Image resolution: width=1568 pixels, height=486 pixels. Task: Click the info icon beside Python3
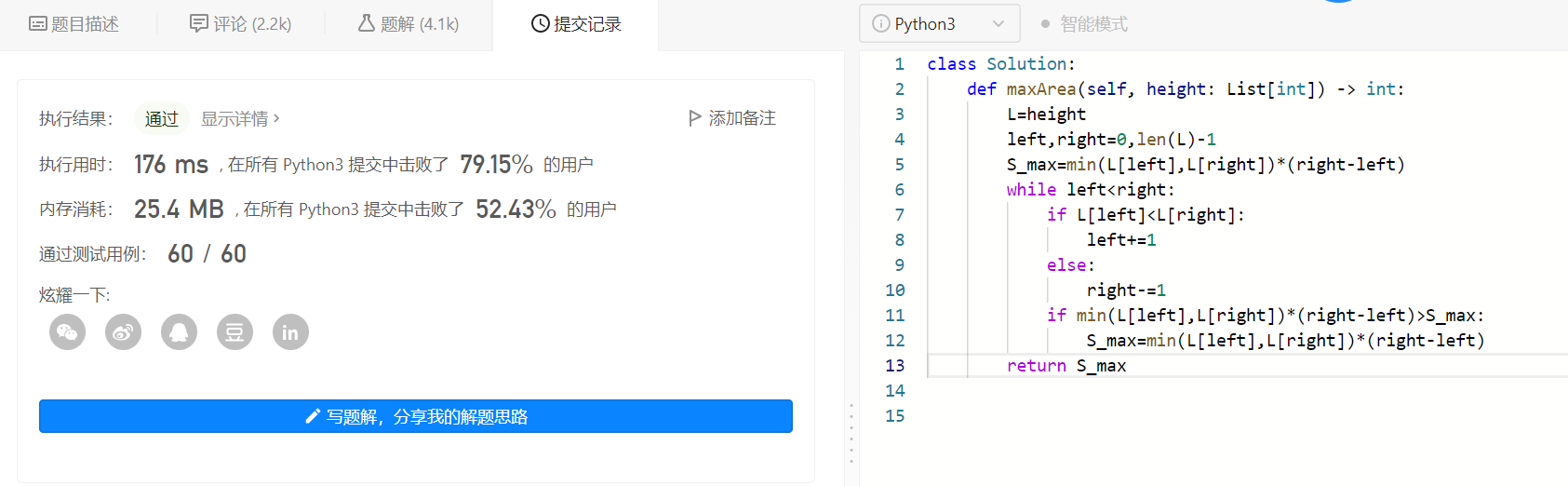(880, 24)
